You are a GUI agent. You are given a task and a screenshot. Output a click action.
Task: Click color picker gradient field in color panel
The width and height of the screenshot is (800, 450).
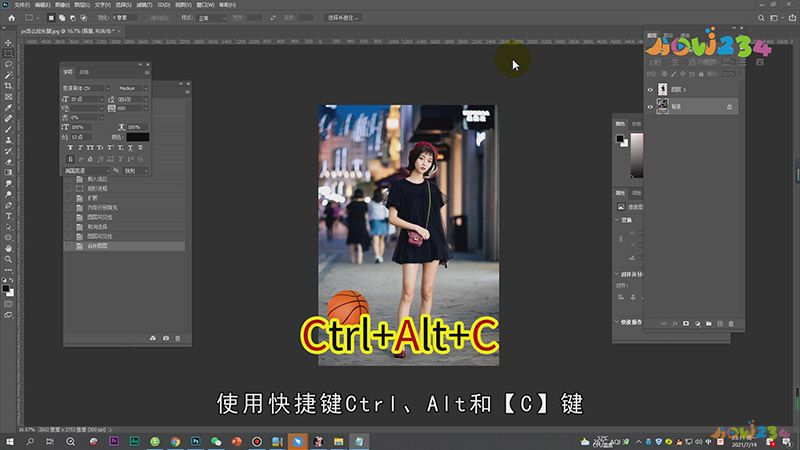(636, 155)
